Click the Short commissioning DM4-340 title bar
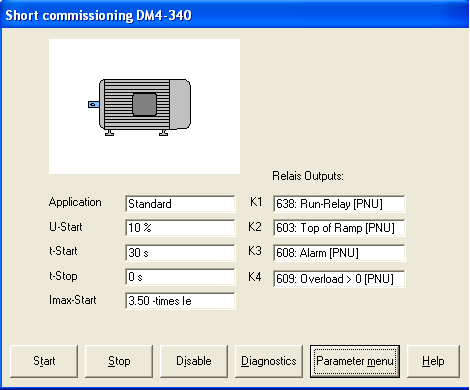Screen dimensions: 470x390 (x=235, y=15)
